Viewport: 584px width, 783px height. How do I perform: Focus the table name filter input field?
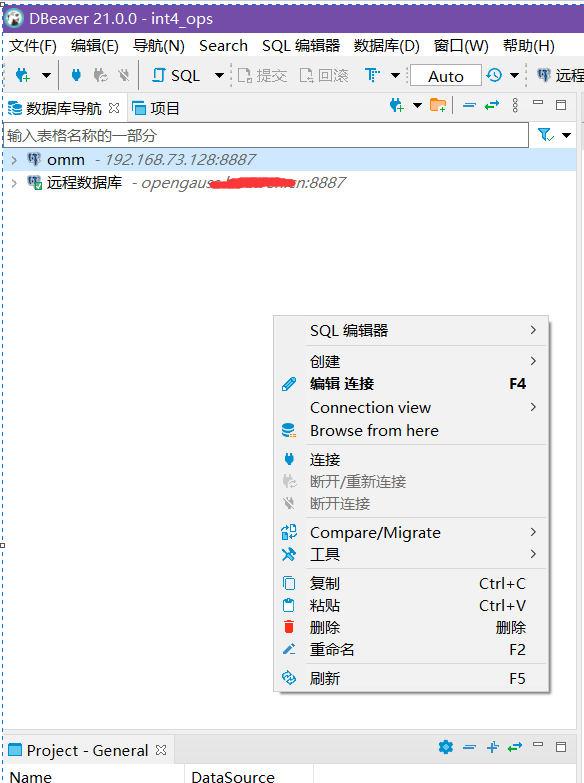pyautogui.click(x=266, y=135)
